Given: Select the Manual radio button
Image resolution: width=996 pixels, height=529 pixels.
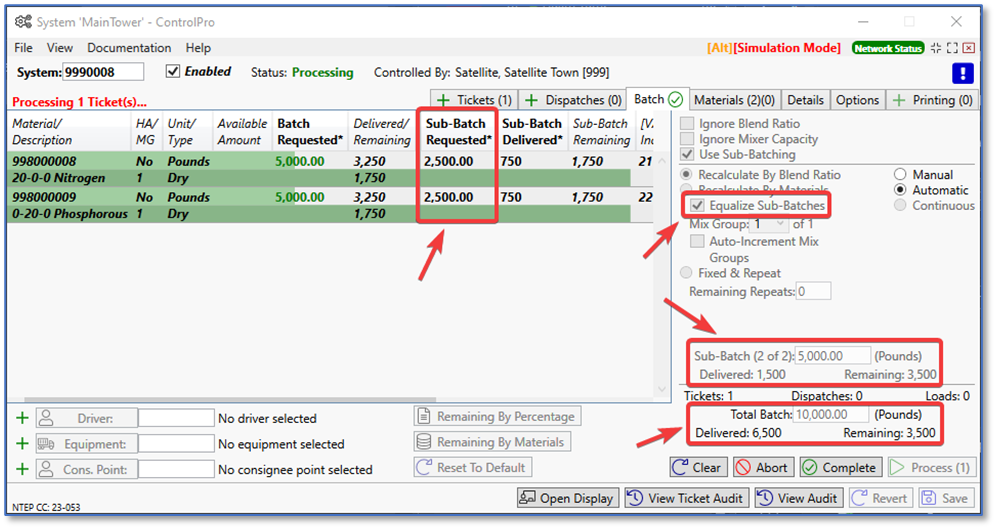Looking at the screenshot, I should pyautogui.click(x=900, y=174).
